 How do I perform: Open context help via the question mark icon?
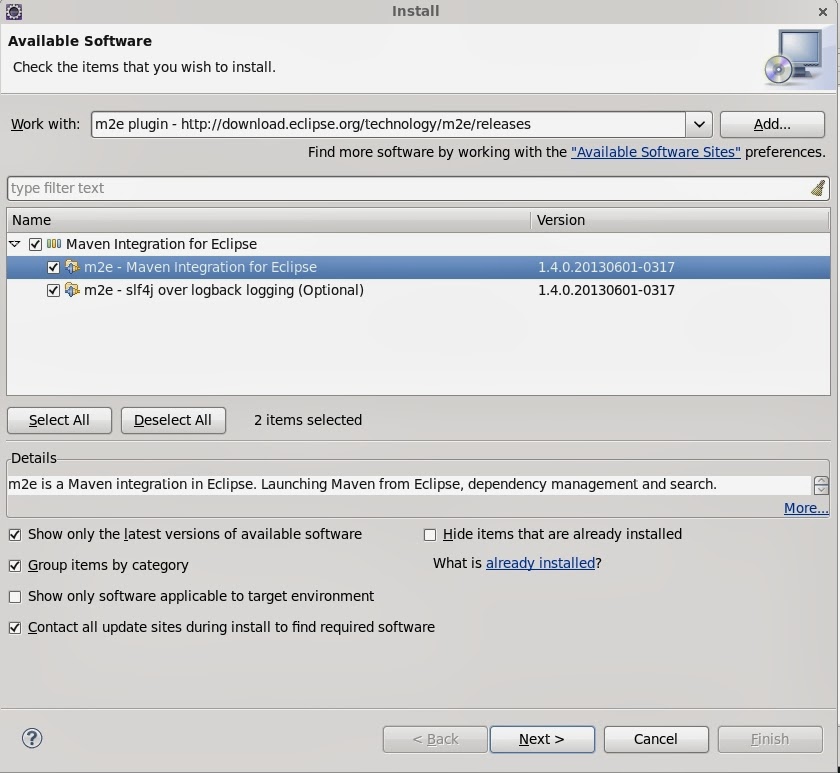[31, 738]
